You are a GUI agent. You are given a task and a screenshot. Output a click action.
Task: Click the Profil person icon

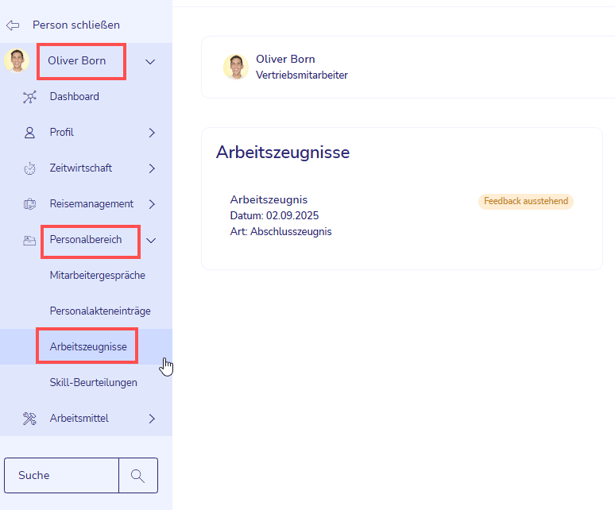click(30, 132)
